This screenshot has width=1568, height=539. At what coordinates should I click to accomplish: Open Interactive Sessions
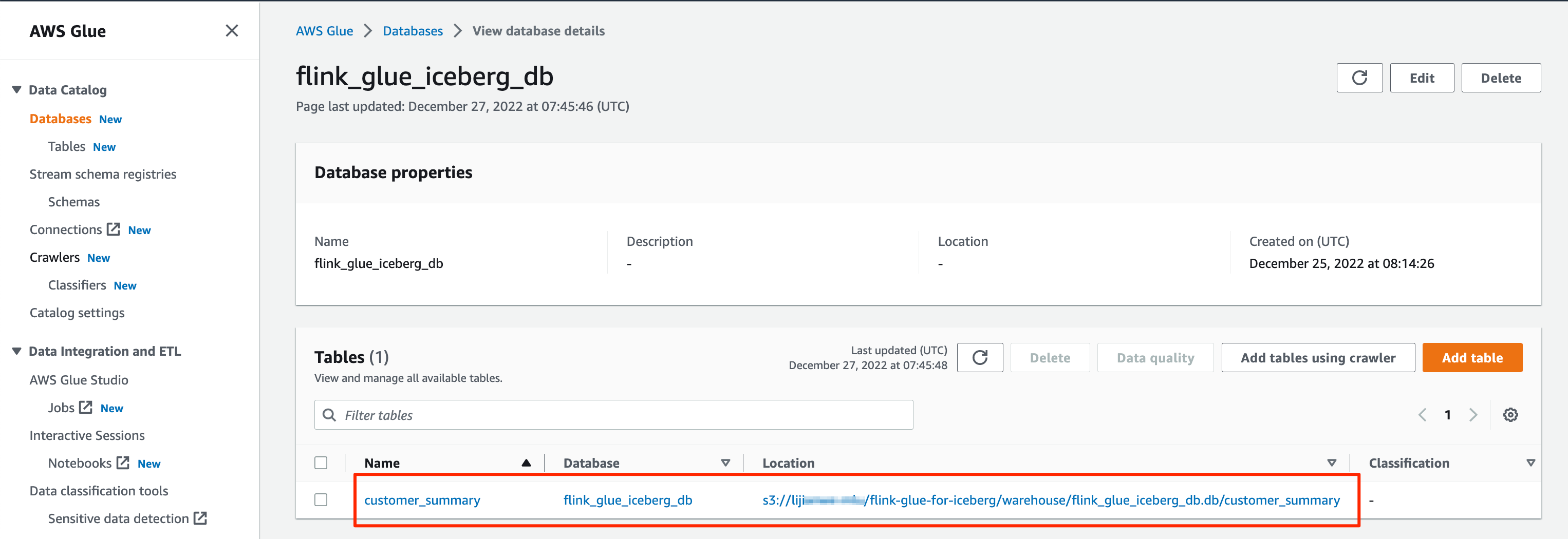click(x=87, y=436)
